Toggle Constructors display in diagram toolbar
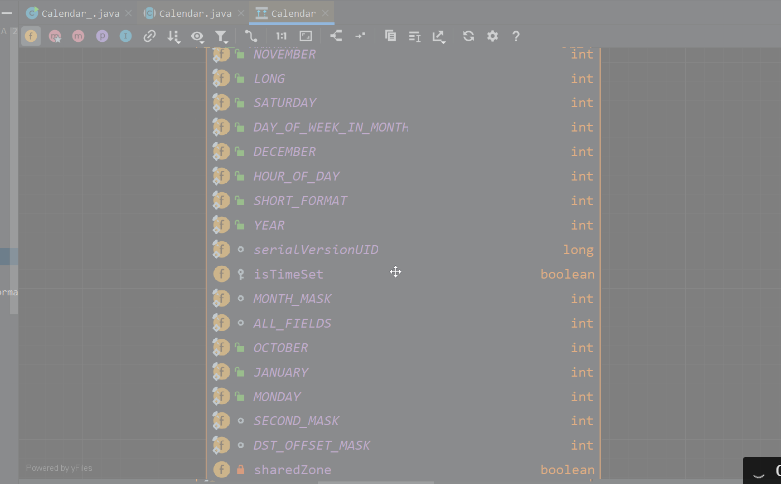This screenshot has height=484, width=781. [x=55, y=36]
